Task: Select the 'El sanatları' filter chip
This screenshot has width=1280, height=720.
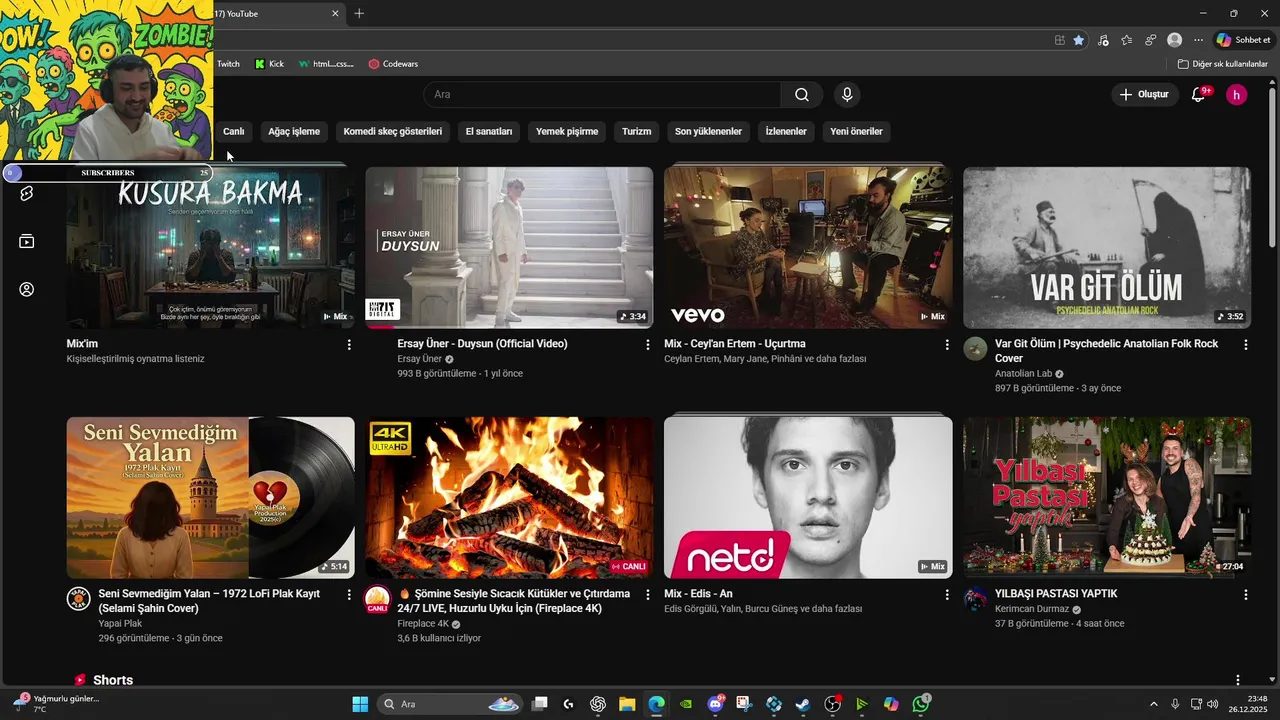Action: 489,131
